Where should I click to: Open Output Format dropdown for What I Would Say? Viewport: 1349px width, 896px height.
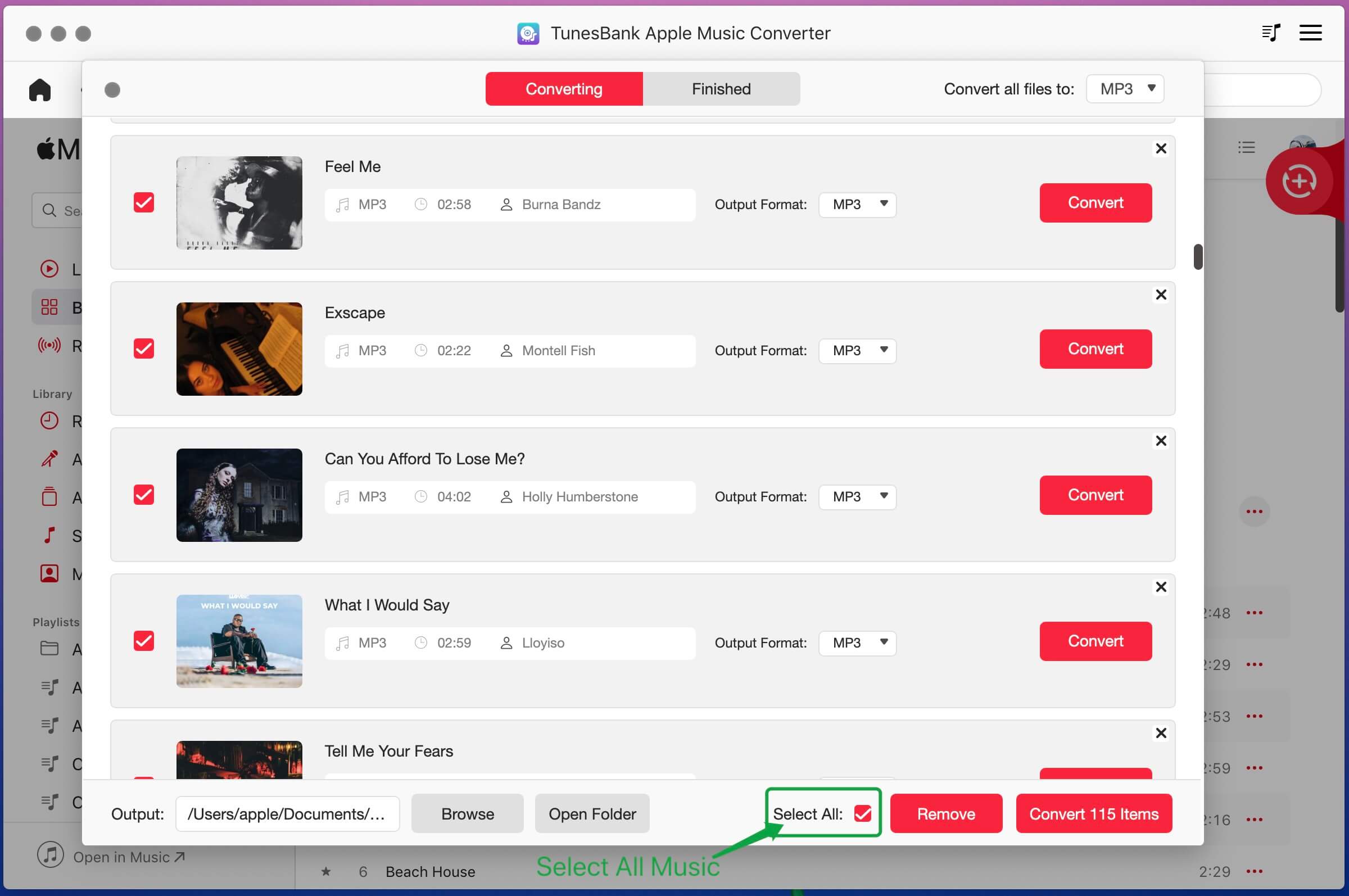[858, 644]
